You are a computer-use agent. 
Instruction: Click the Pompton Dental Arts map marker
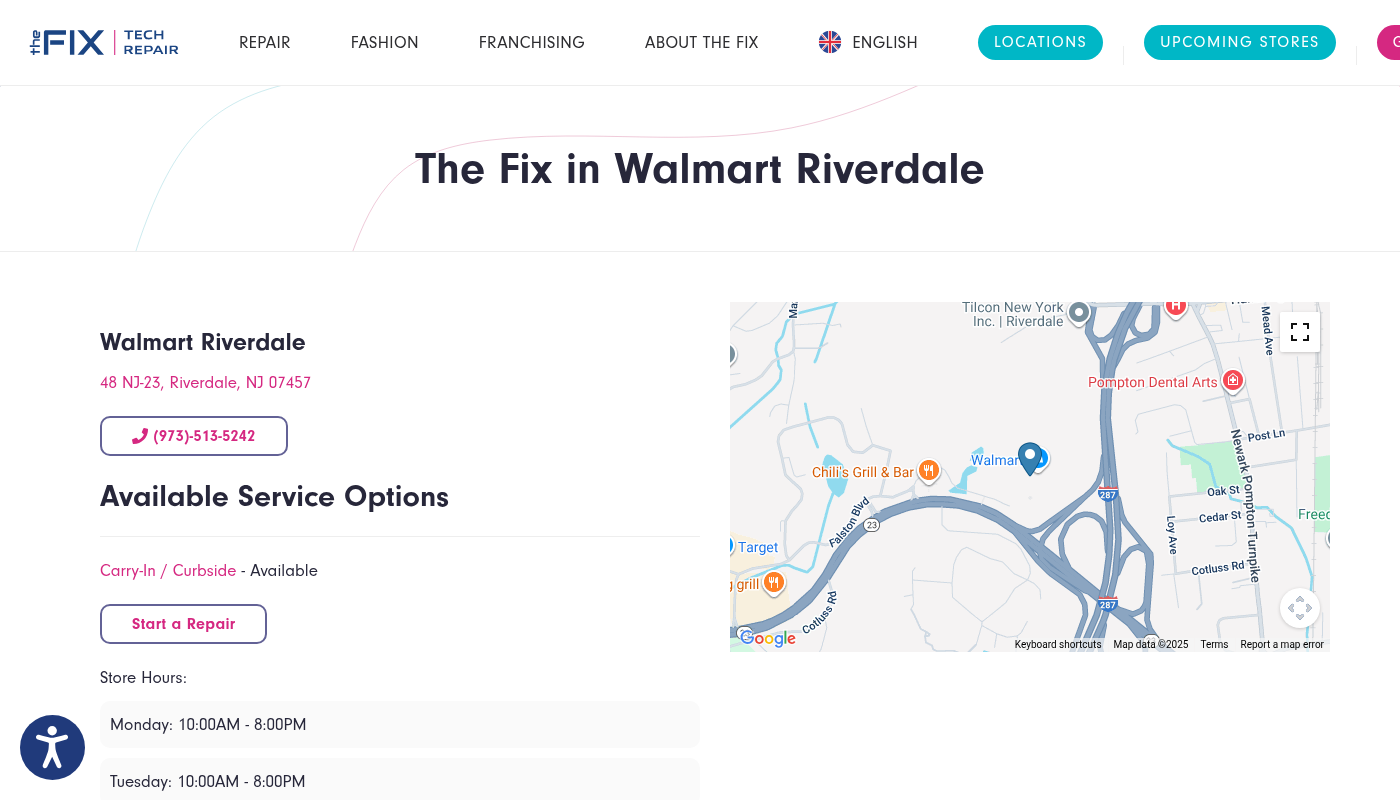click(x=1233, y=380)
